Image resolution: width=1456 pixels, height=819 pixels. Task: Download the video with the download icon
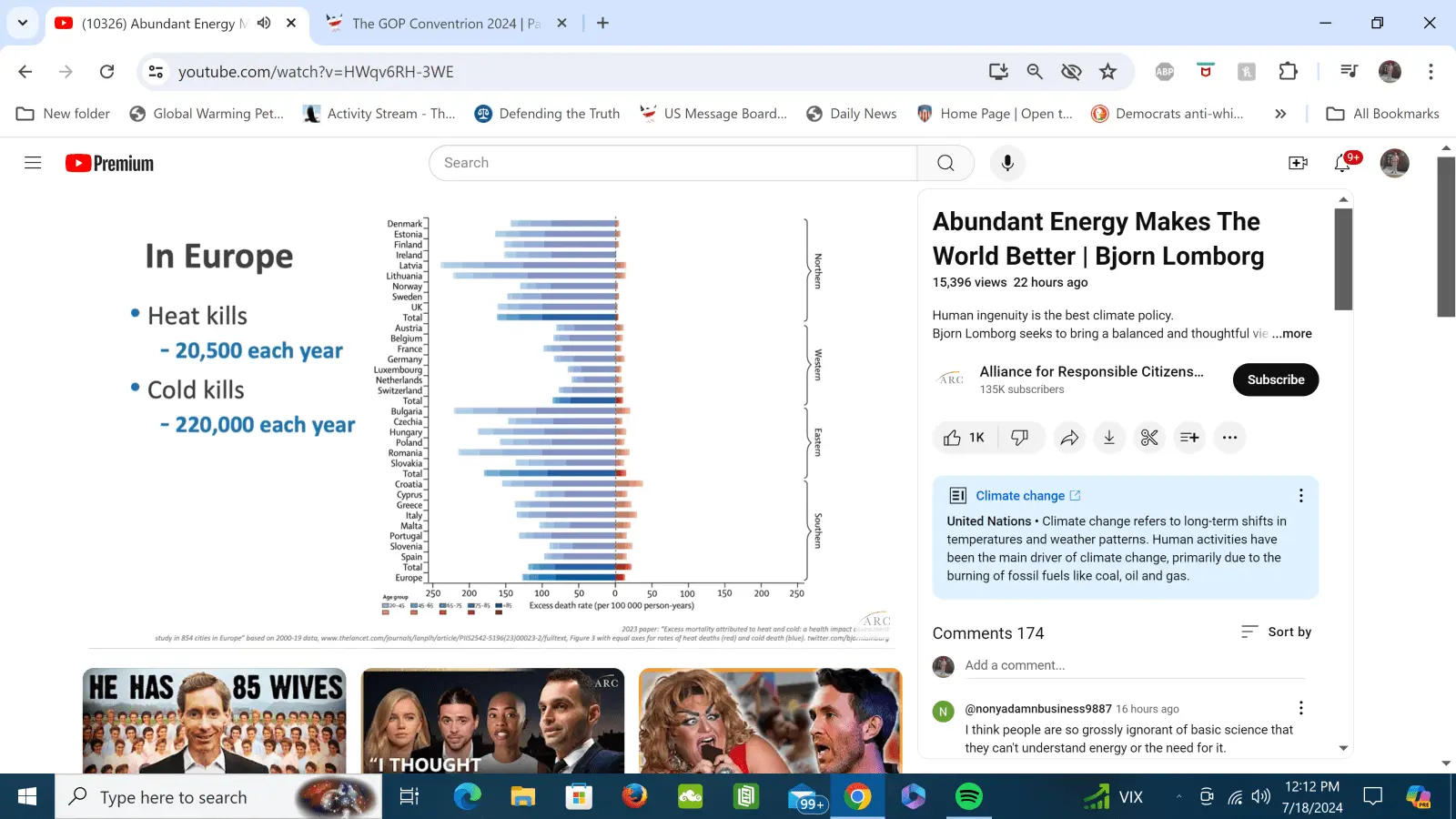[x=1109, y=438]
